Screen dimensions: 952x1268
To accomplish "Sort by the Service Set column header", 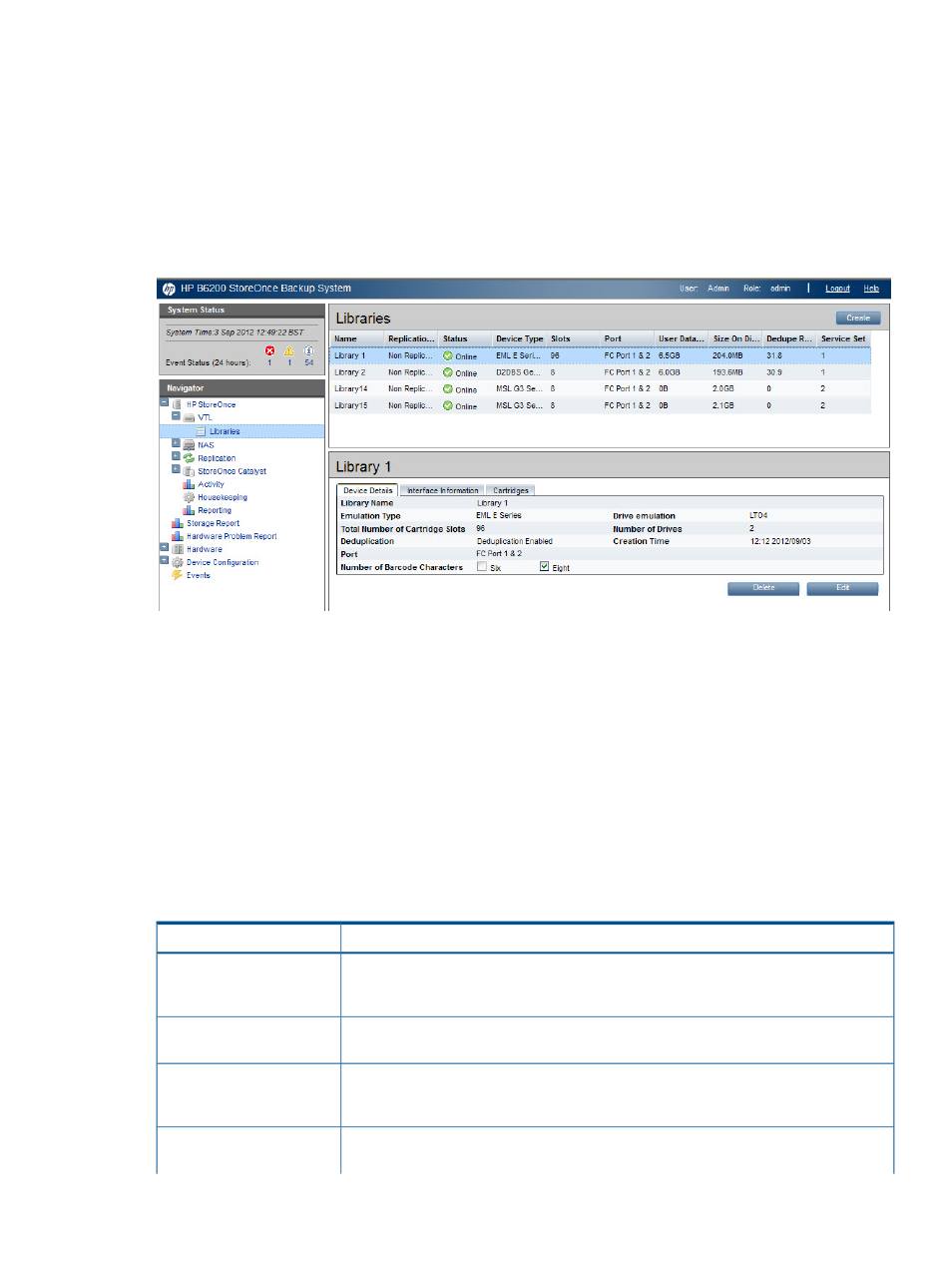I will [844, 338].
